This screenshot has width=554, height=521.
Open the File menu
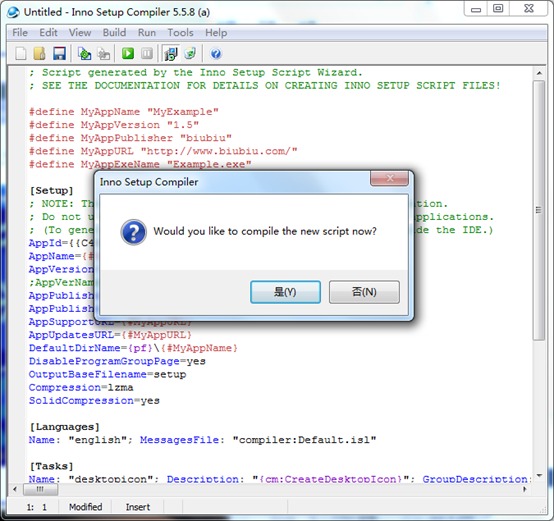pyautogui.click(x=20, y=33)
